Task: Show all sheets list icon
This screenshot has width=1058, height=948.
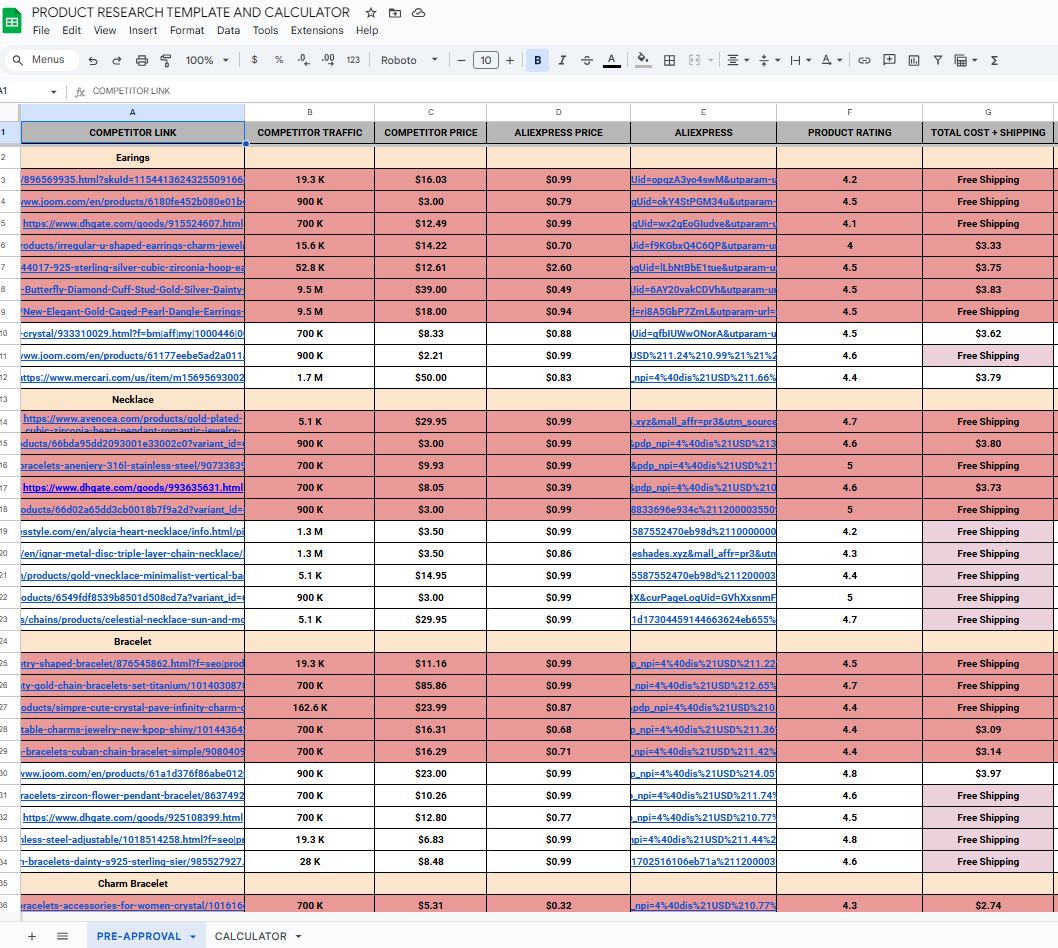Action: click(x=63, y=936)
